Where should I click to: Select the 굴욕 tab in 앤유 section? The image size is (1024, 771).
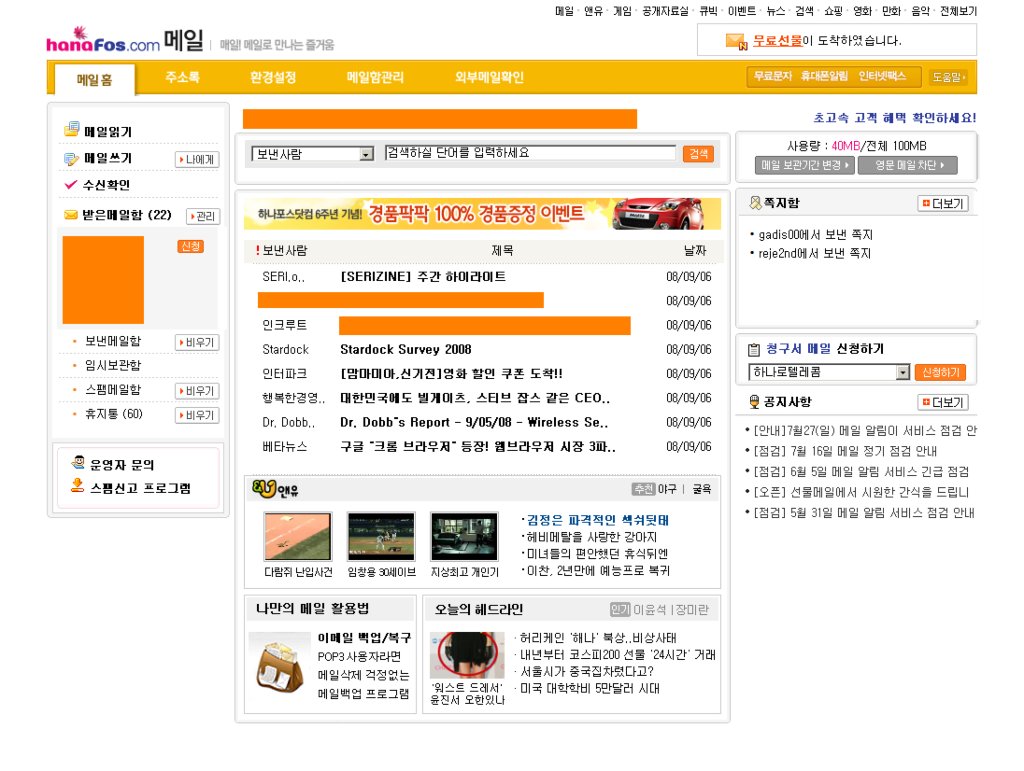click(702, 489)
